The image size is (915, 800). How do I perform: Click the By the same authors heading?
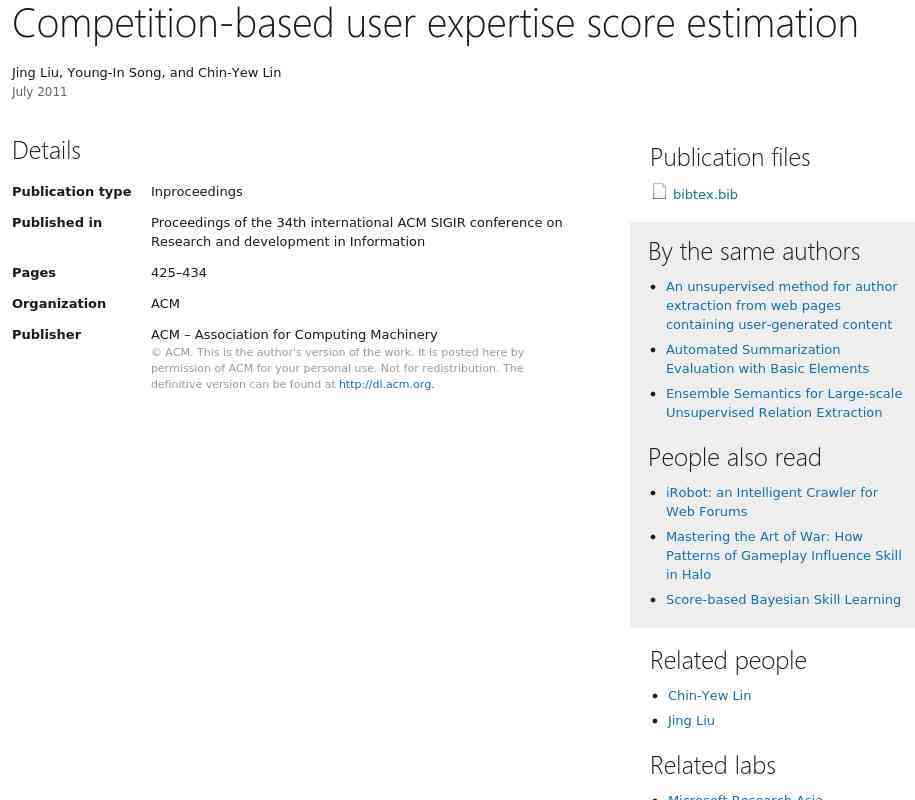[754, 251]
